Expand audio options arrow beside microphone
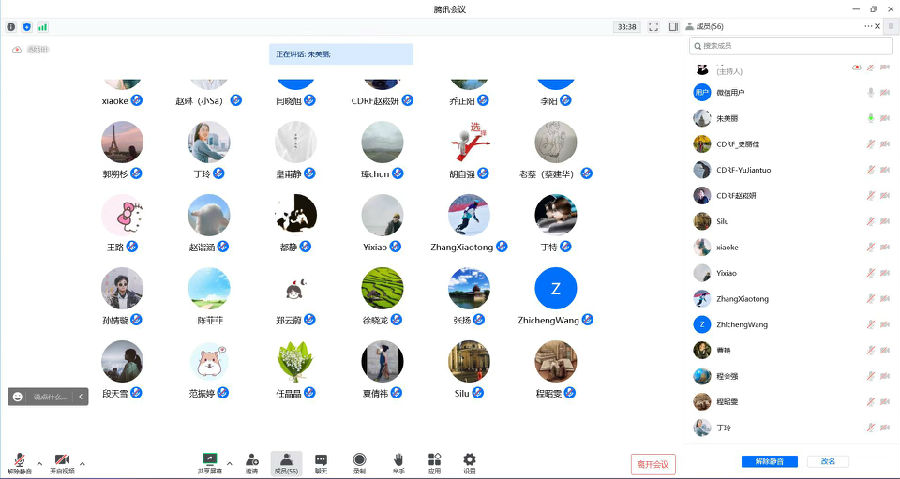The image size is (900, 479). pos(40,463)
